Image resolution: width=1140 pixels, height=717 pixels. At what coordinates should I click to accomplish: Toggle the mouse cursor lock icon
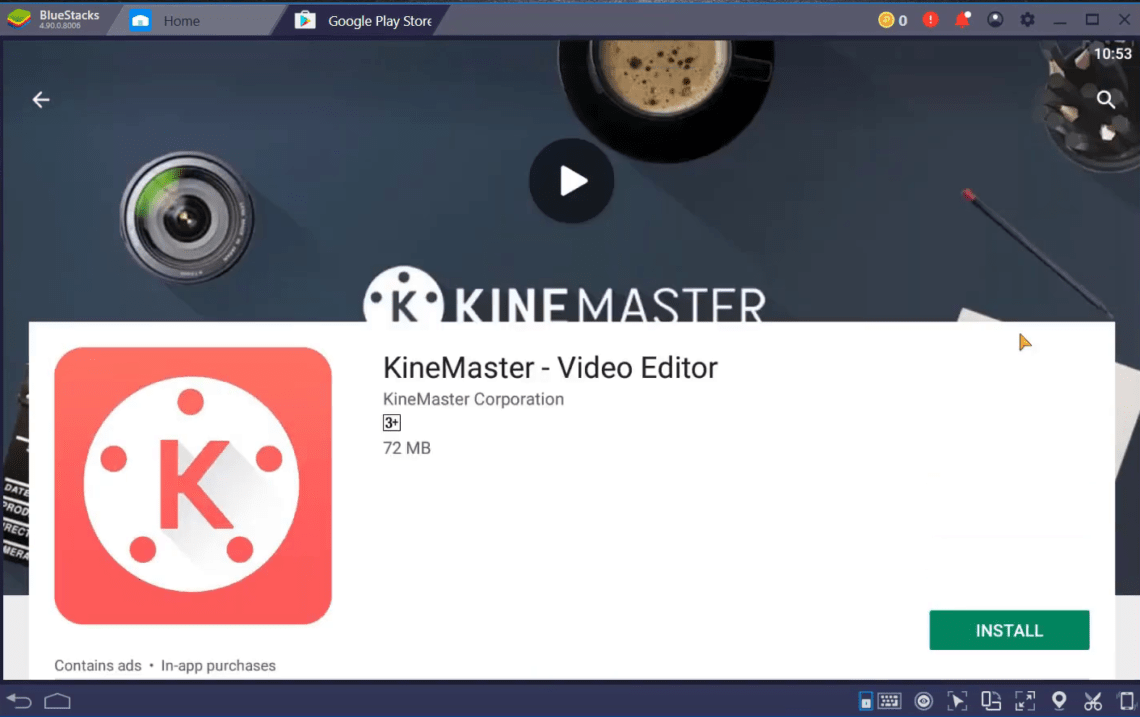pos(957,701)
